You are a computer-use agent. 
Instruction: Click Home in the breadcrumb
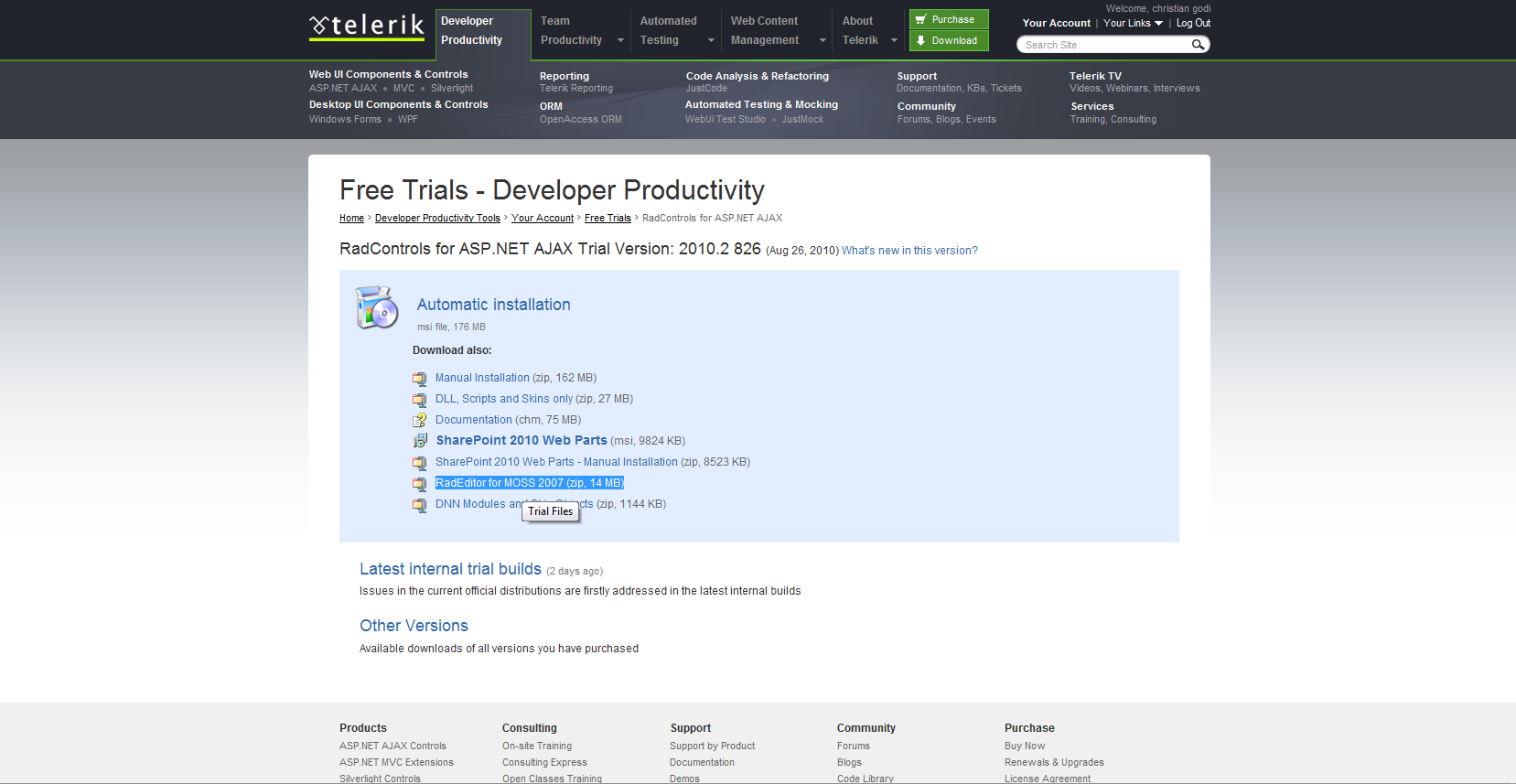(351, 218)
